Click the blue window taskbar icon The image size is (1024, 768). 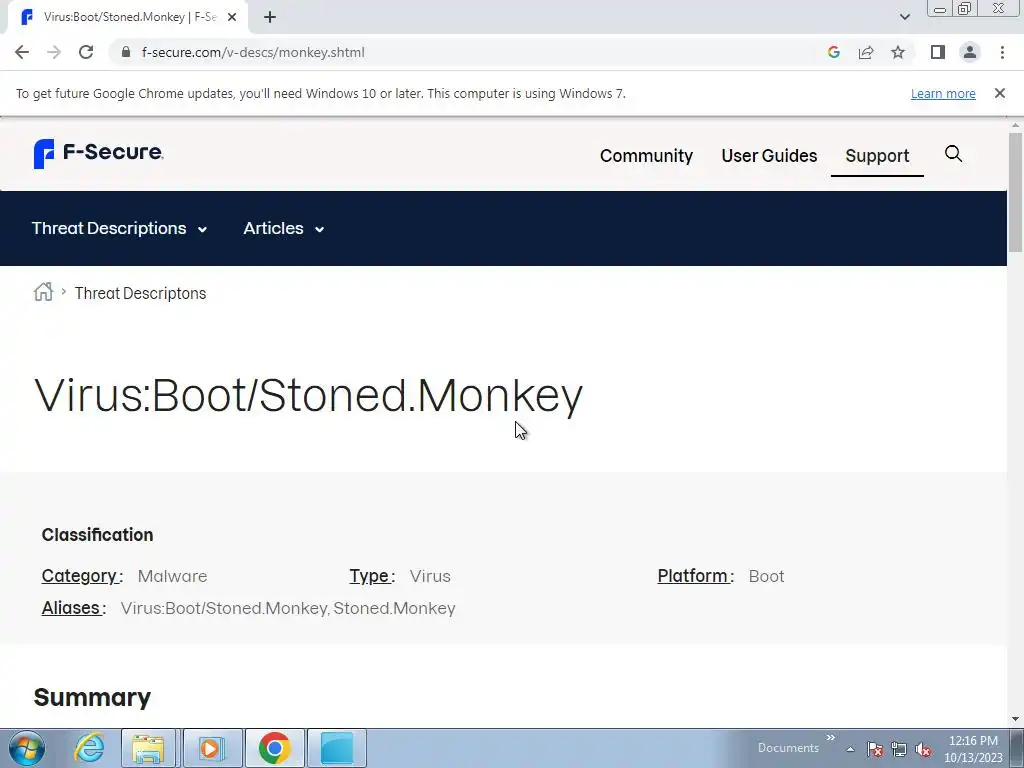(x=337, y=748)
